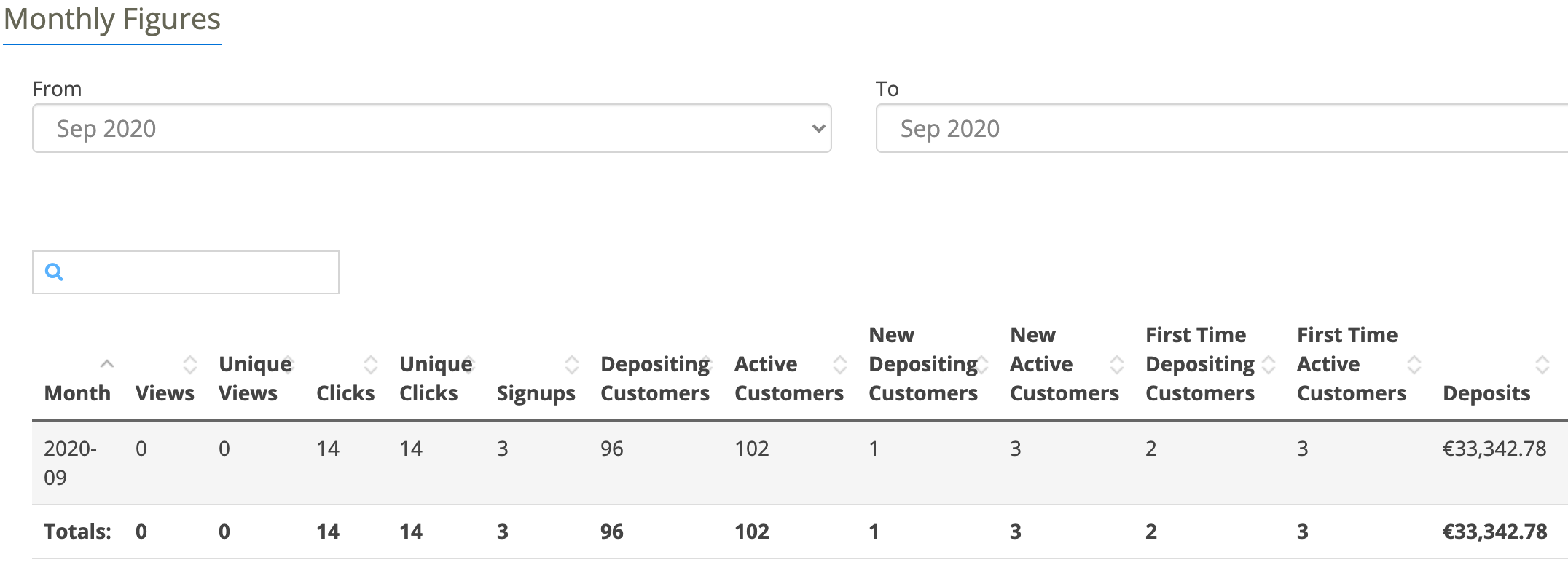The width and height of the screenshot is (1568, 565).
Task: Sort table by Month column arrow
Action: tap(107, 363)
